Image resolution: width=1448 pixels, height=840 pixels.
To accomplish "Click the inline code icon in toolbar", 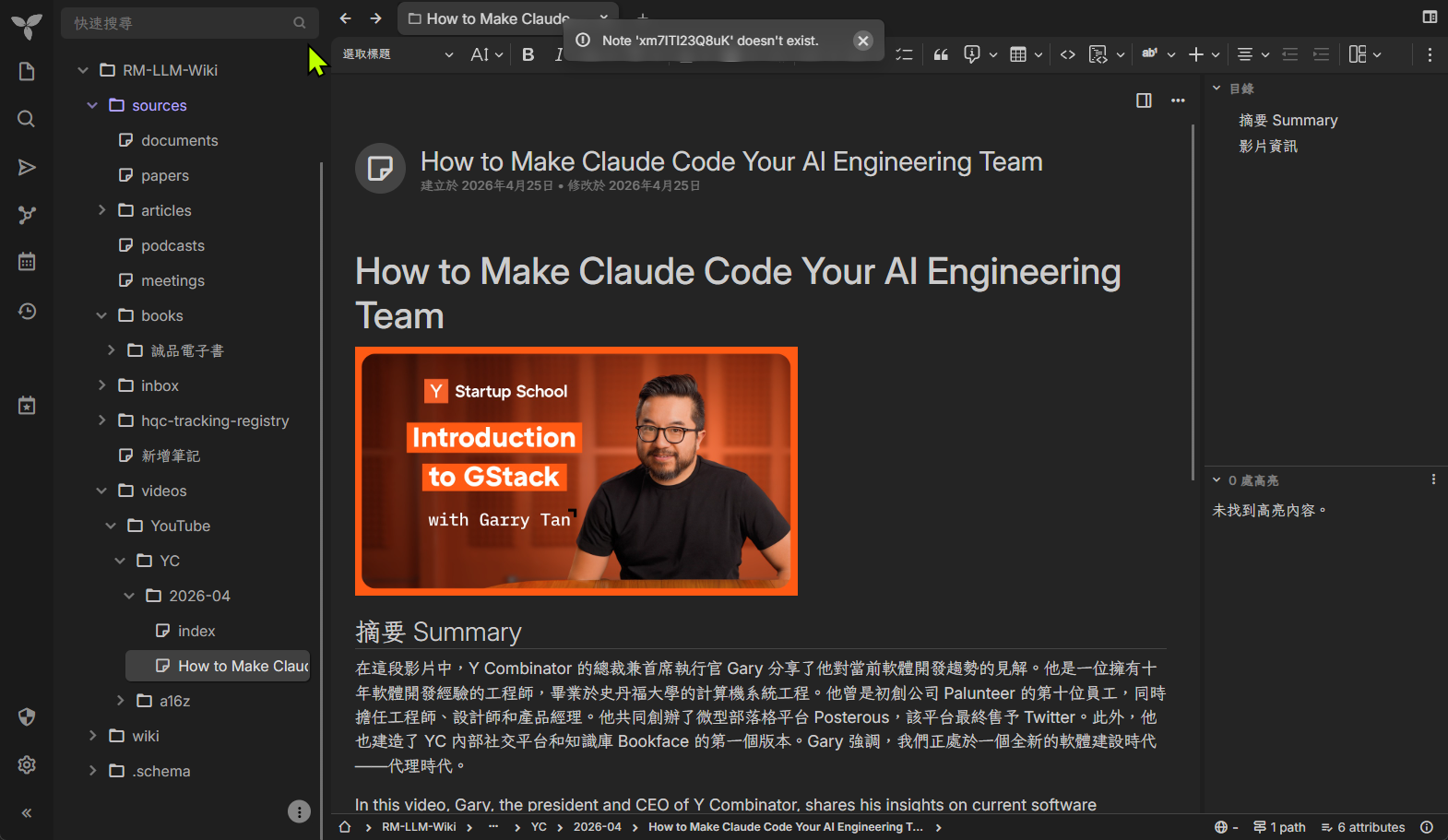I will click(x=1067, y=54).
